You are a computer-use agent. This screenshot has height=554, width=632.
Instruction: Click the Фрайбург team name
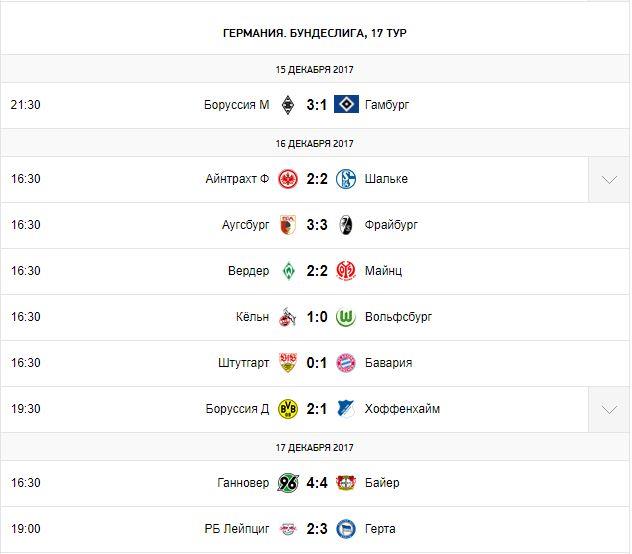pos(393,225)
